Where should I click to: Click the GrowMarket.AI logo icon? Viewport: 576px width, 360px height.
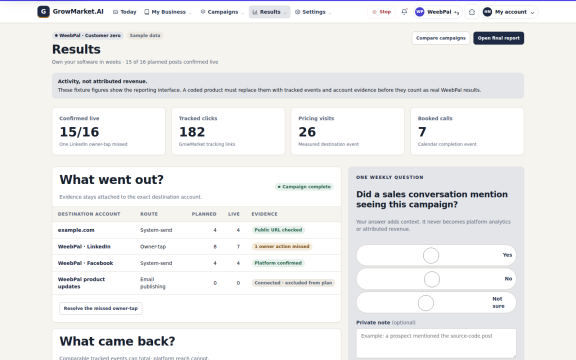click(x=43, y=12)
